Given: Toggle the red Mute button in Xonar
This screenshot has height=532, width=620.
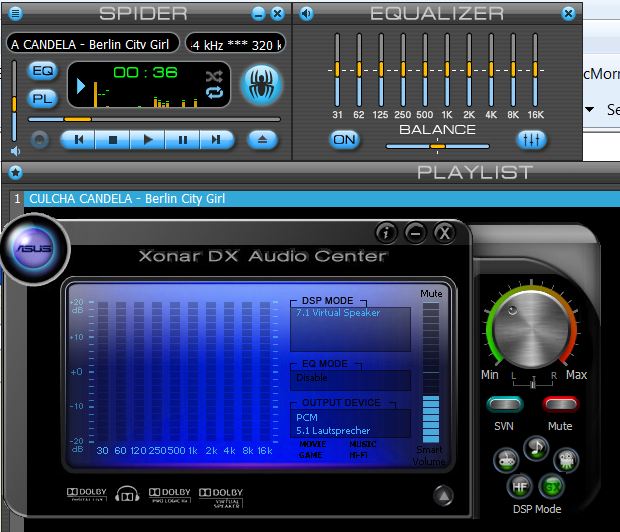Looking at the screenshot, I should pos(560,404).
